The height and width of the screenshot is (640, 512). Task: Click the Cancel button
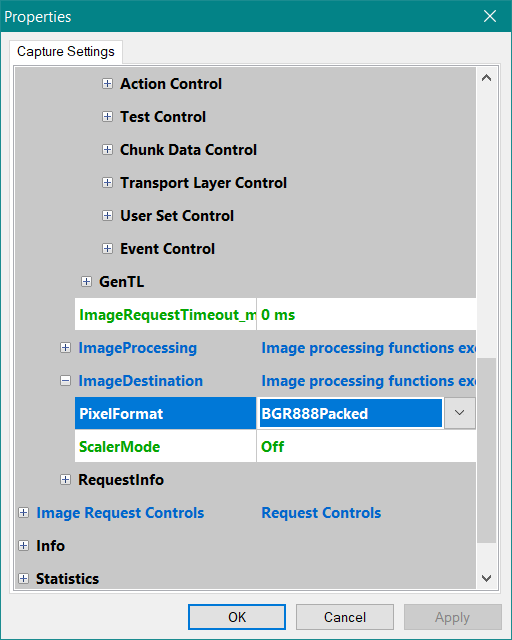tap(345, 617)
